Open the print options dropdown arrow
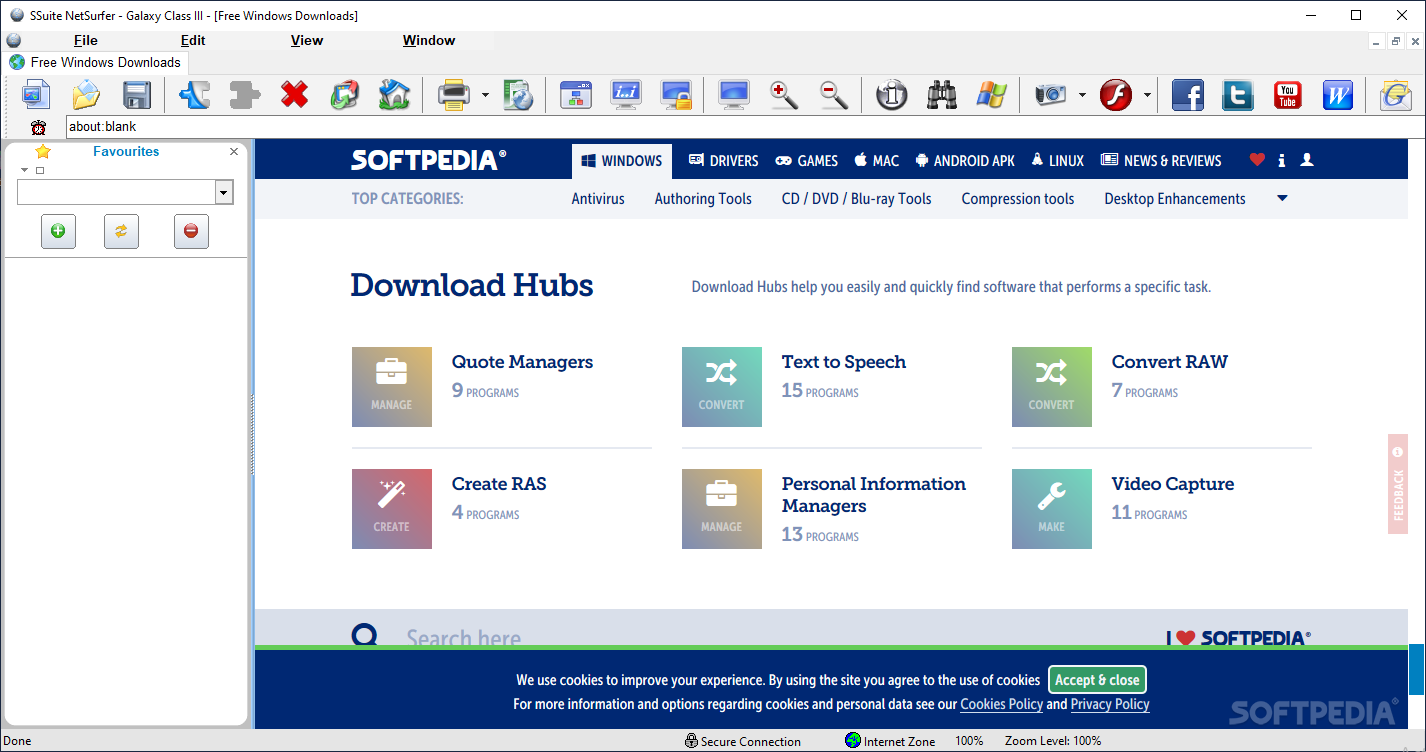The image size is (1426, 752). tap(485, 96)
